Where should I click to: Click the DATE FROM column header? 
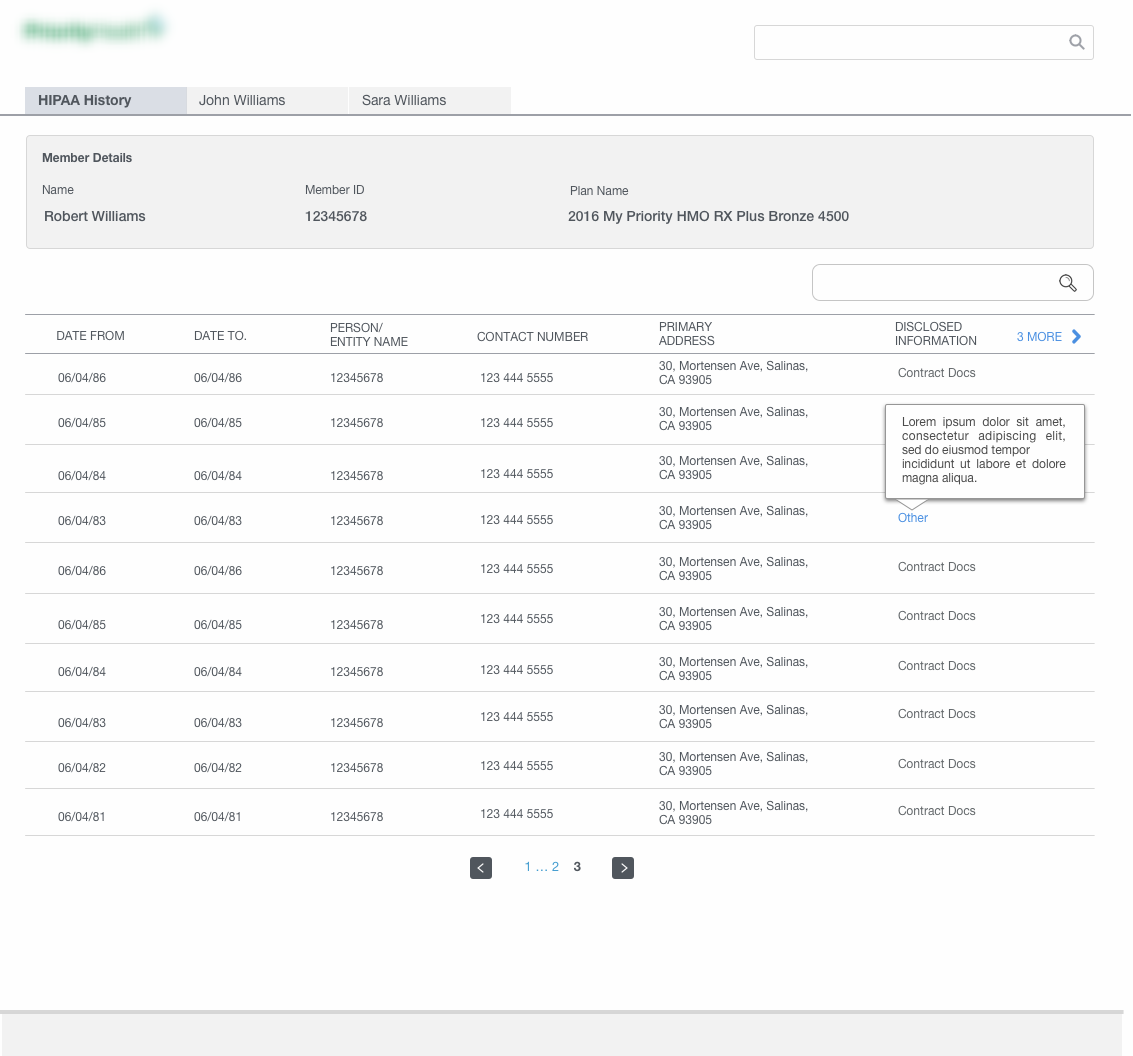click(x=90, y=336)
